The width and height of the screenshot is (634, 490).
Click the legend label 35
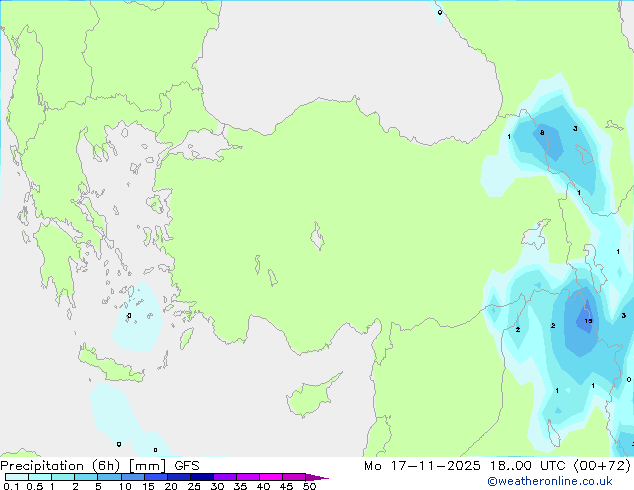(x=240, y=486)
